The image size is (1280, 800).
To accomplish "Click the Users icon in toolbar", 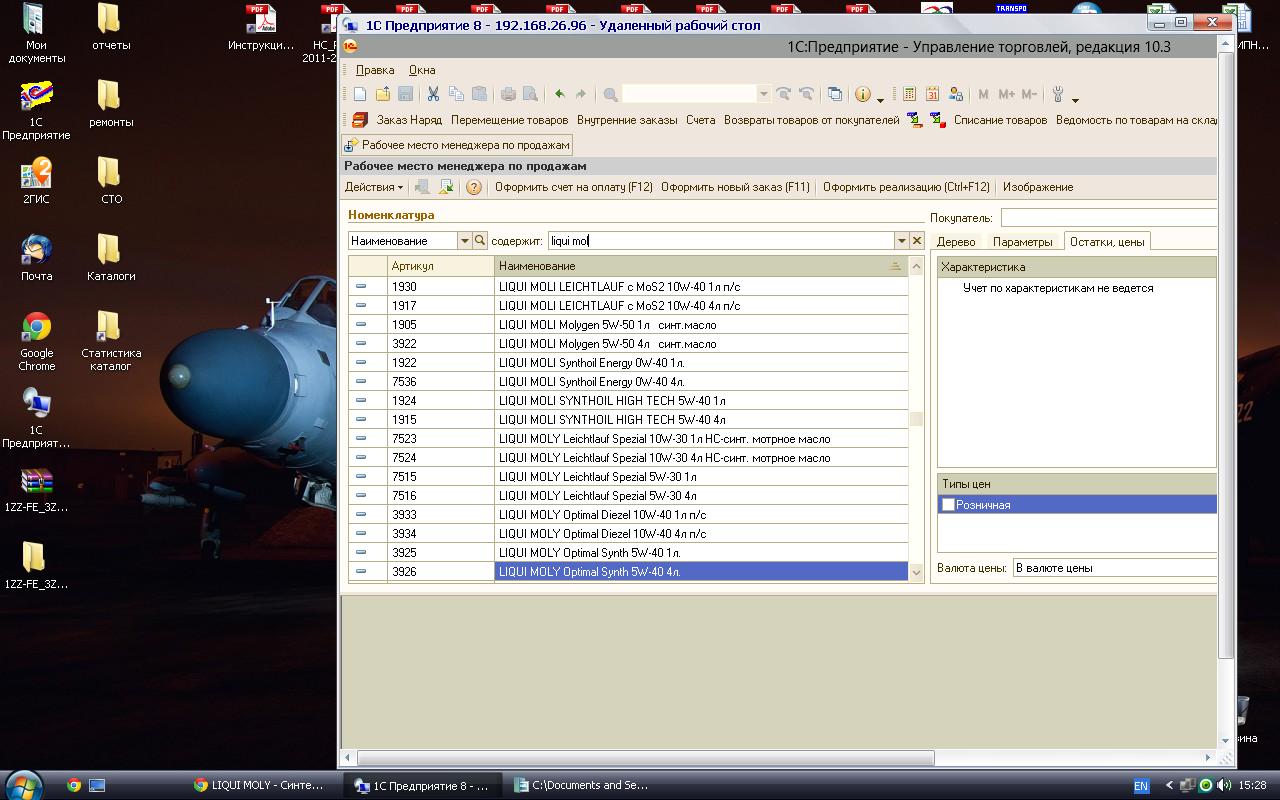I will tap(955, 94).
